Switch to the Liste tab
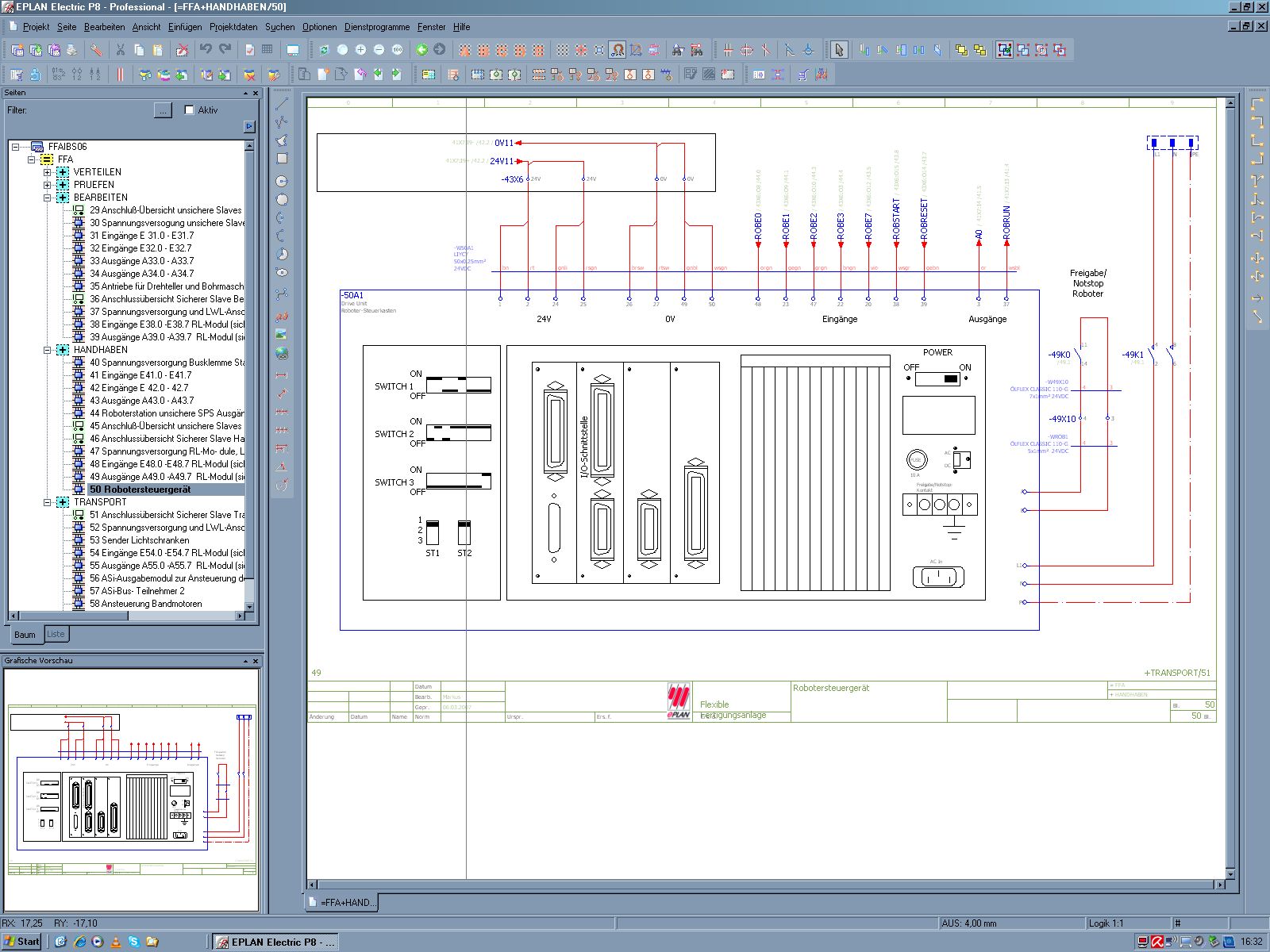Image resolution: width=1270 pixels, height=952 pixels. click(x=56, y=634)
